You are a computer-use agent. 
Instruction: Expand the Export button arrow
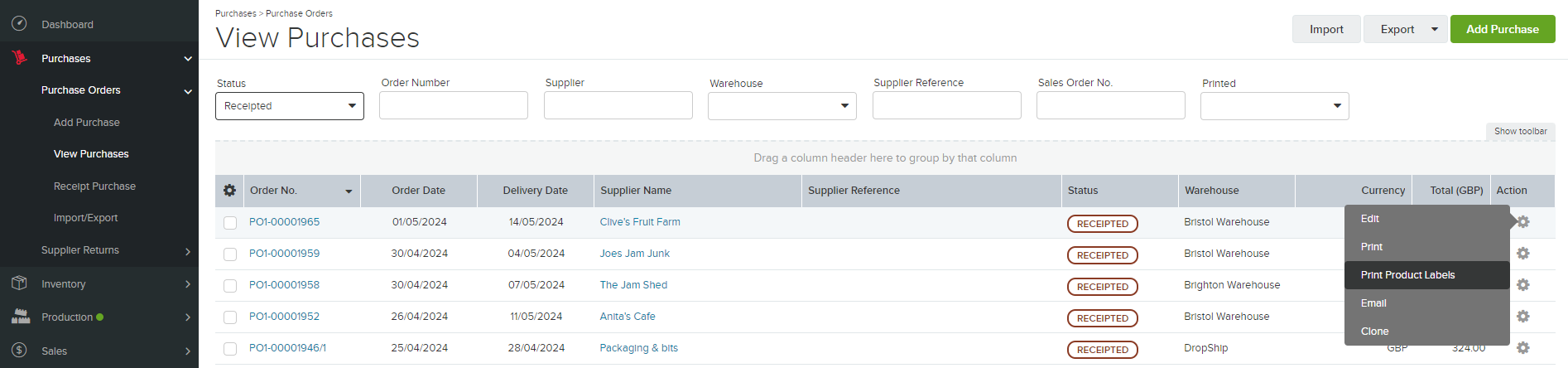click(1435, 29)
